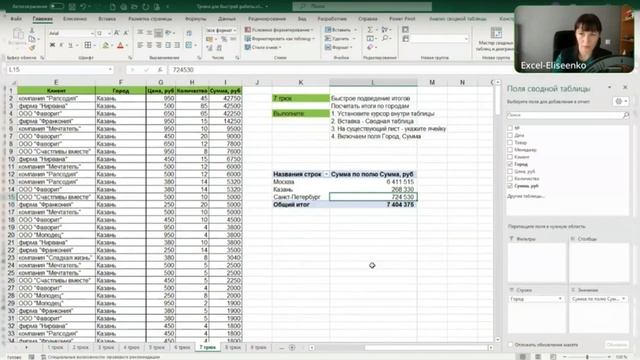
Task: Click the Format Painter brush icon
Action: (x=32, y=48)
